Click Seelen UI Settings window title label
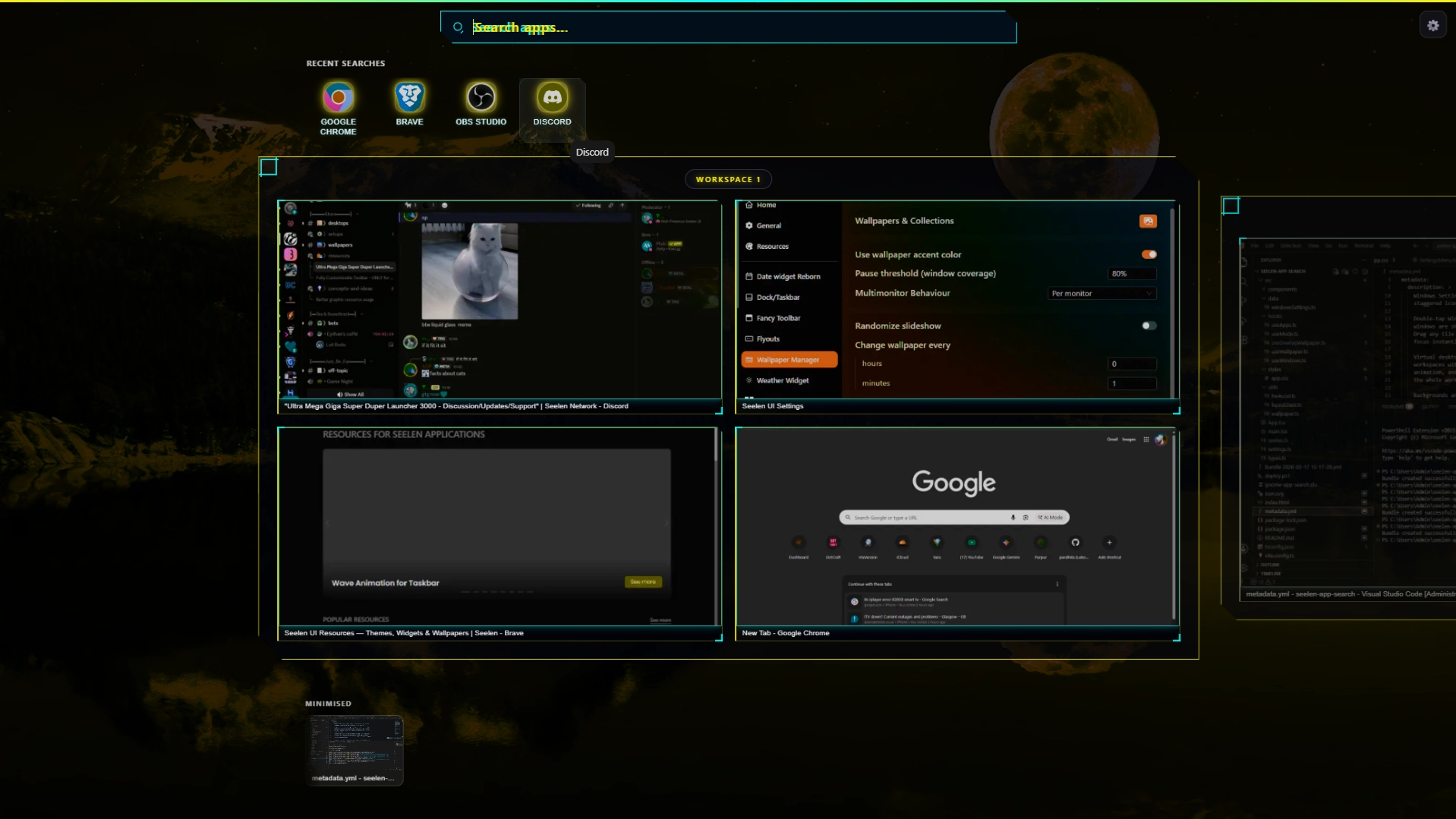 (772, 406)
